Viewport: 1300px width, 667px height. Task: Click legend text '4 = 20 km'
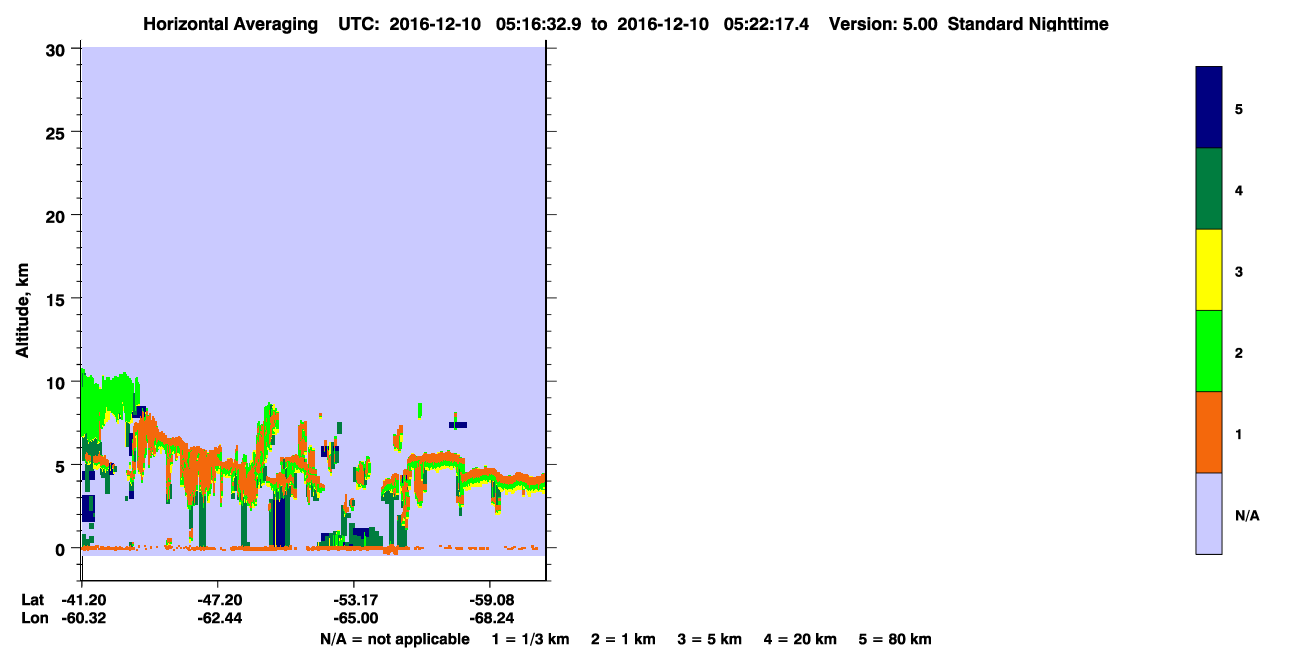coord(801,639)
